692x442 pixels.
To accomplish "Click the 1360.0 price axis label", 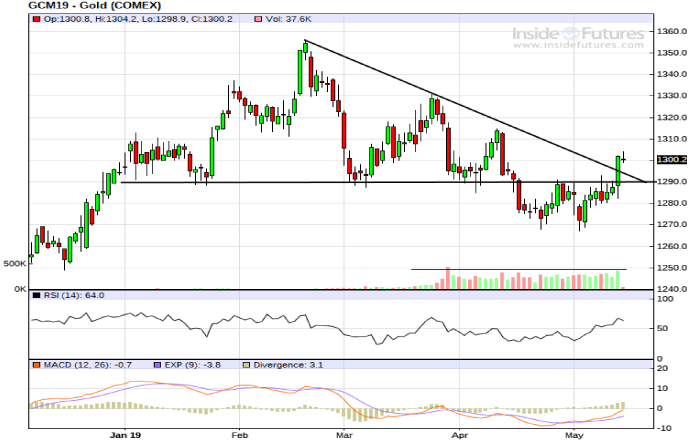I will [668, 31].
